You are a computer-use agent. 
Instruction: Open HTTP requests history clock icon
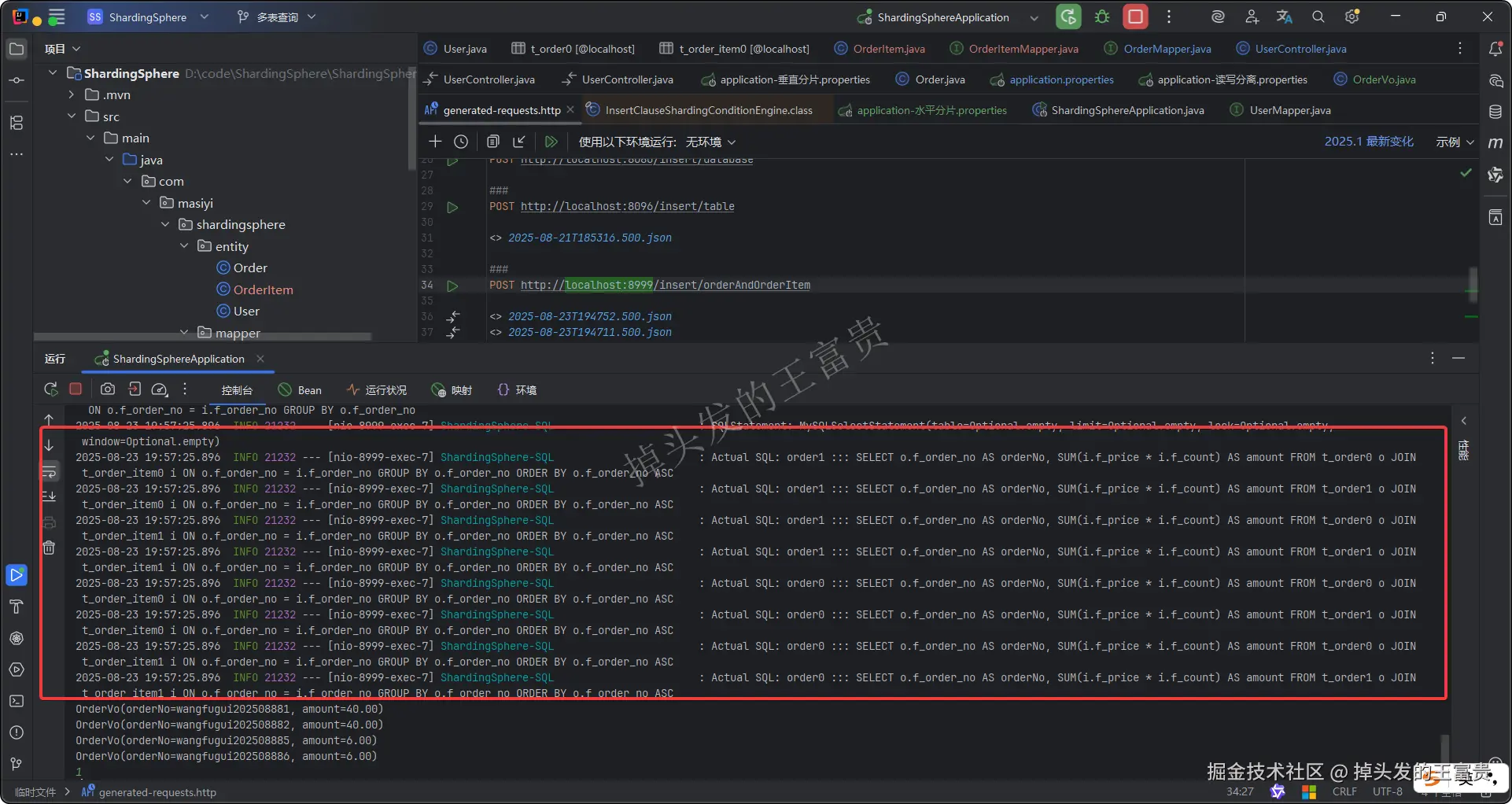coord(461,142)
